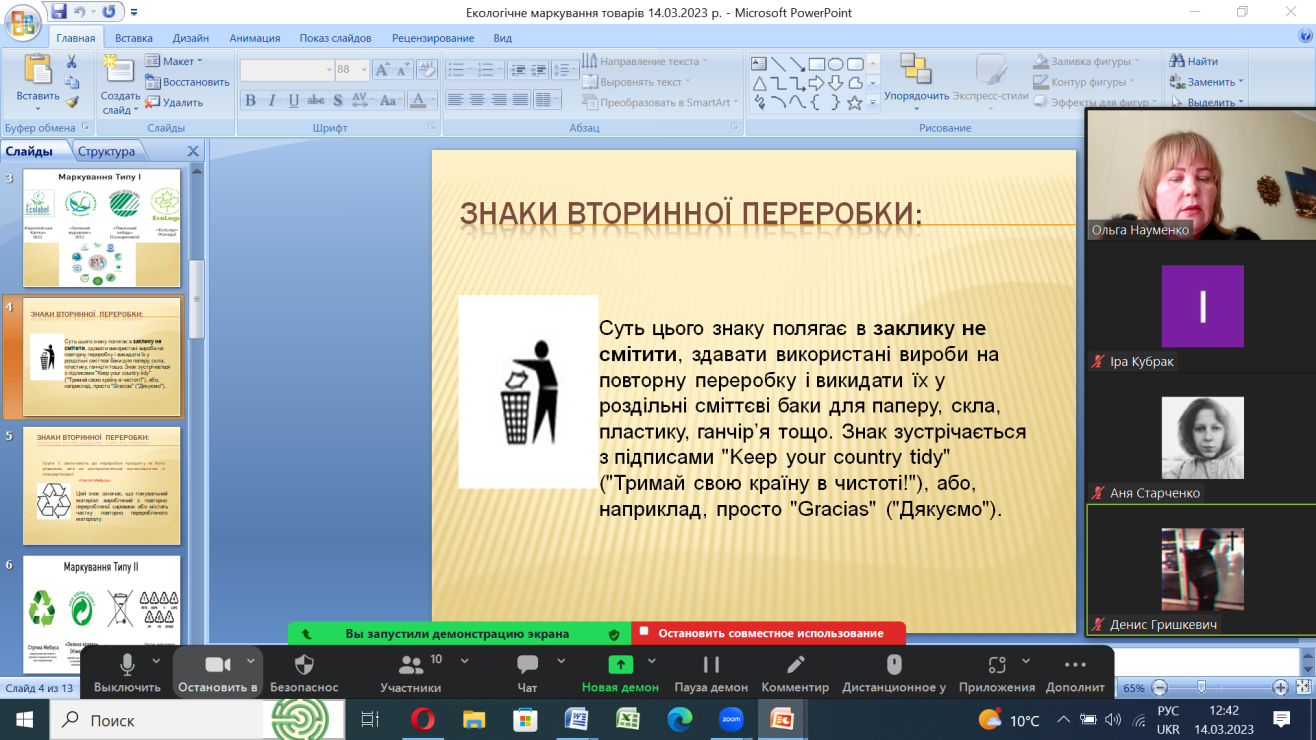The image size is (1316, 740).
Task: Open Zoom Комментировать annotate pencil
Action: 795,672
